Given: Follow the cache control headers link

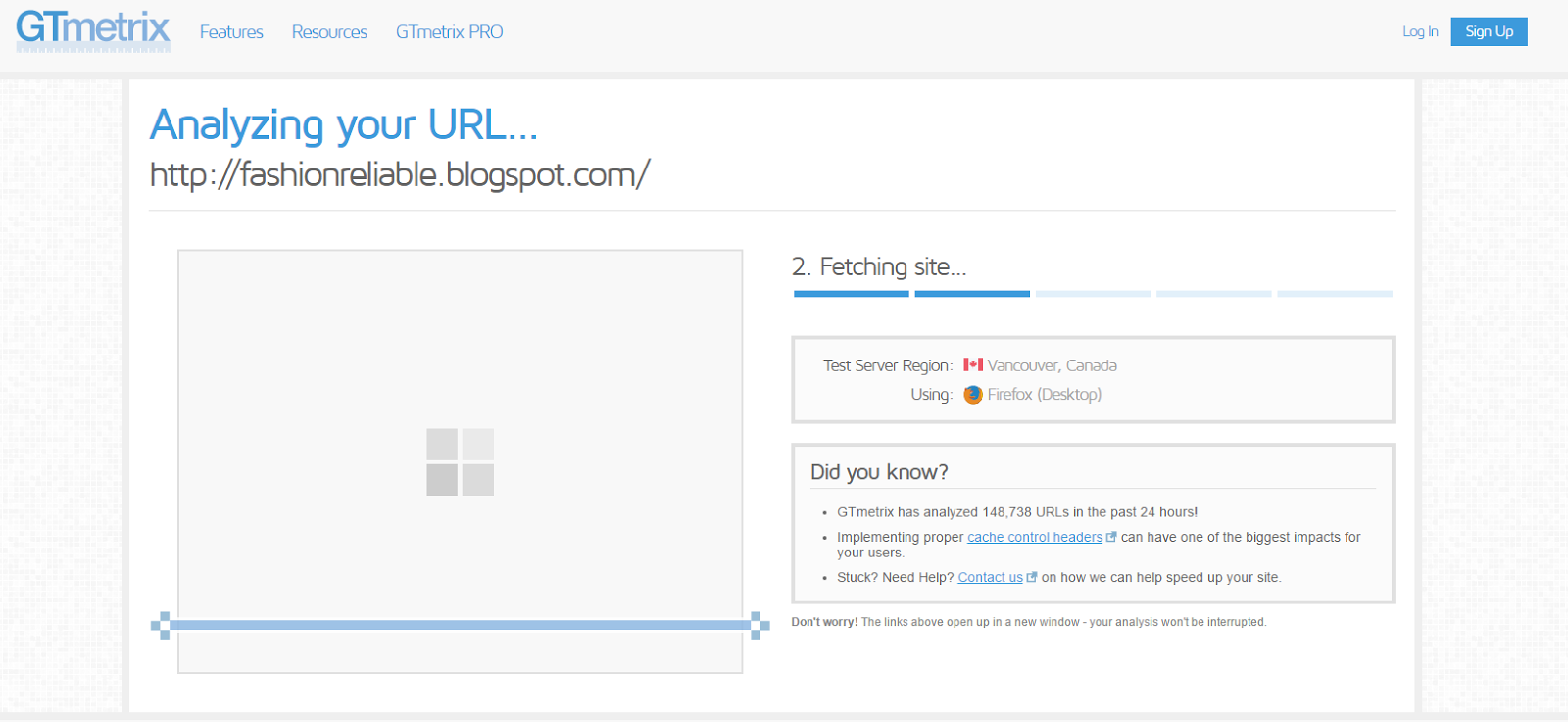Looking at the screenshot, I should pyautogui.click(x=1035, y=537).
